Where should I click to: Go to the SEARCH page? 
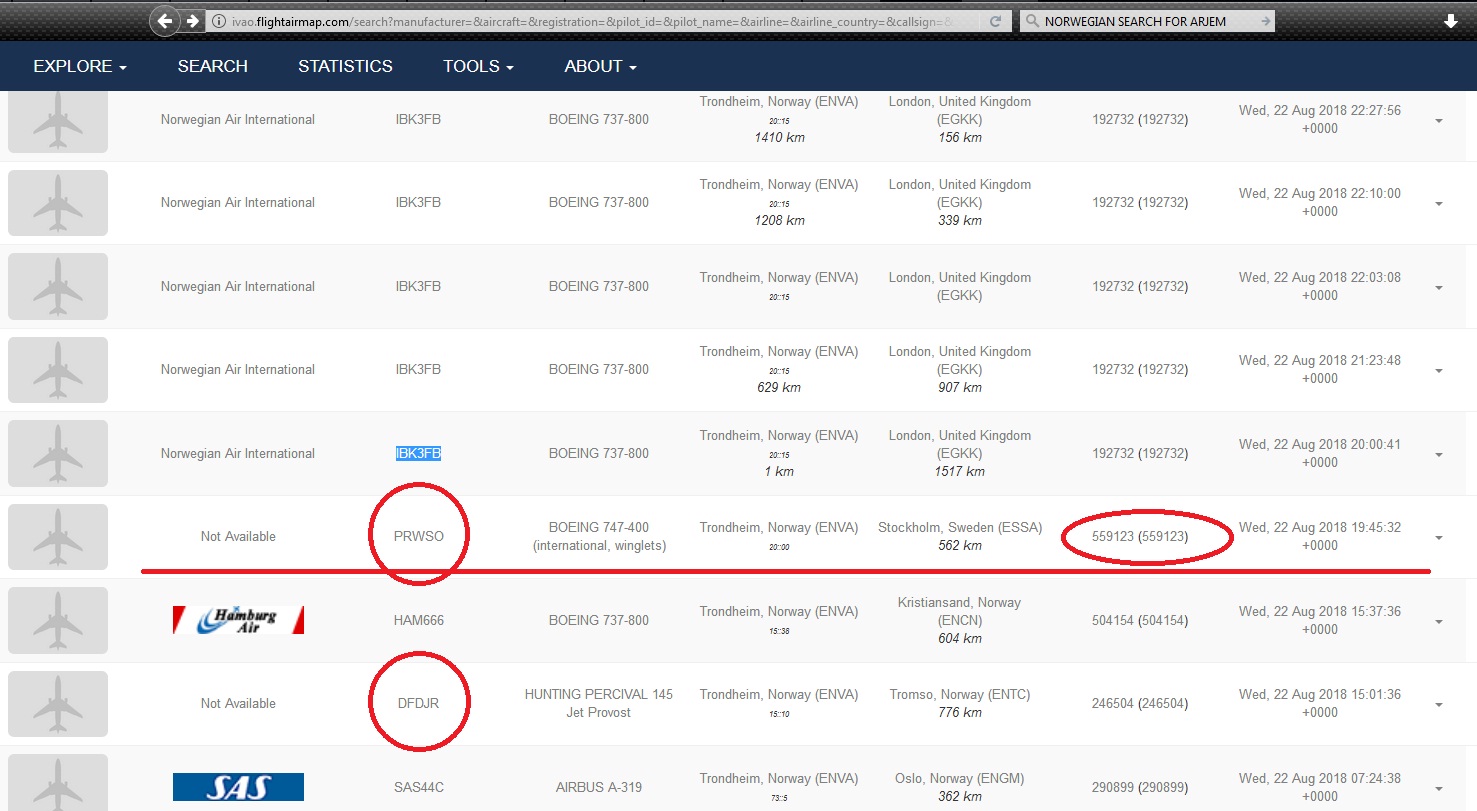212,66
